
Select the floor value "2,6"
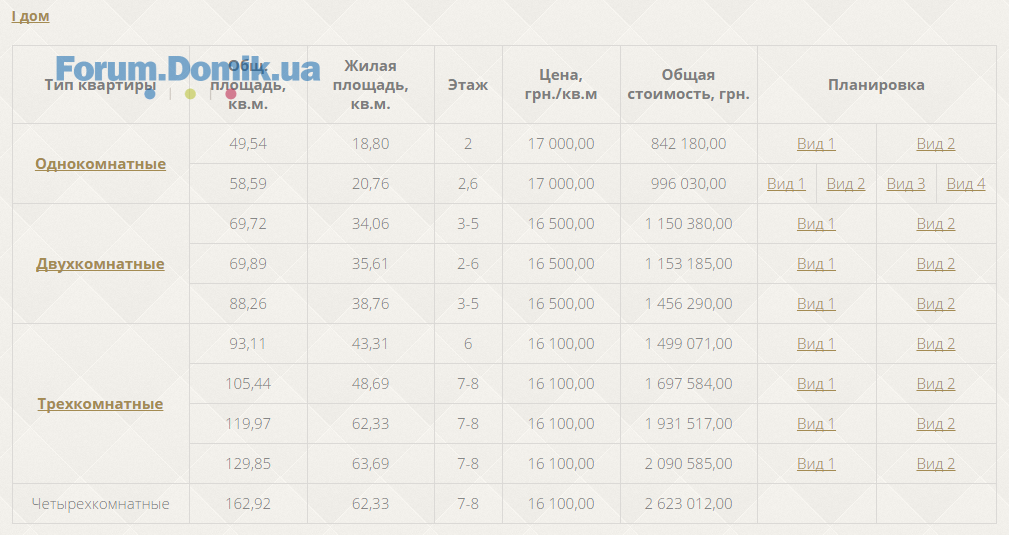[468, 183]
